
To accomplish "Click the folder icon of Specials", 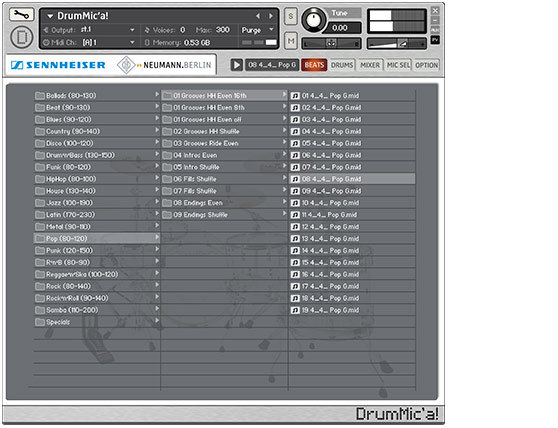I will pyautogui.click(x=40, y=322).
